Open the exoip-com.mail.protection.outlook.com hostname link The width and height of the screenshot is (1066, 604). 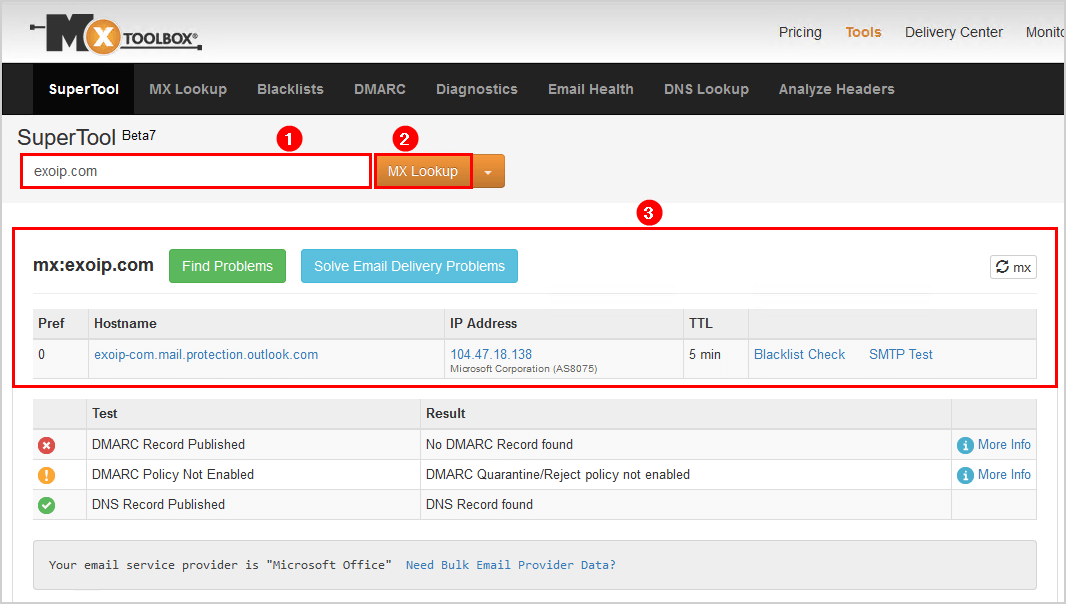206,354
